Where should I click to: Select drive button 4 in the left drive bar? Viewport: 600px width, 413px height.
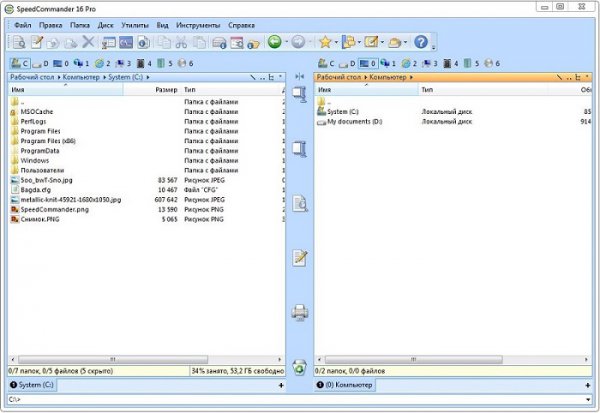[144, 63]
